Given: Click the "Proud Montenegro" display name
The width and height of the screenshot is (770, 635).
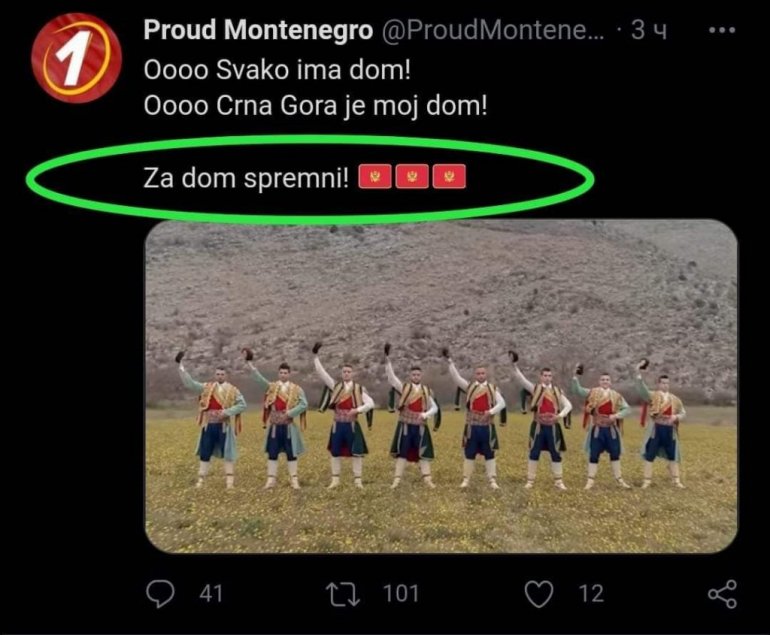Looking at the screenshot, I should (x=258, y=31).
